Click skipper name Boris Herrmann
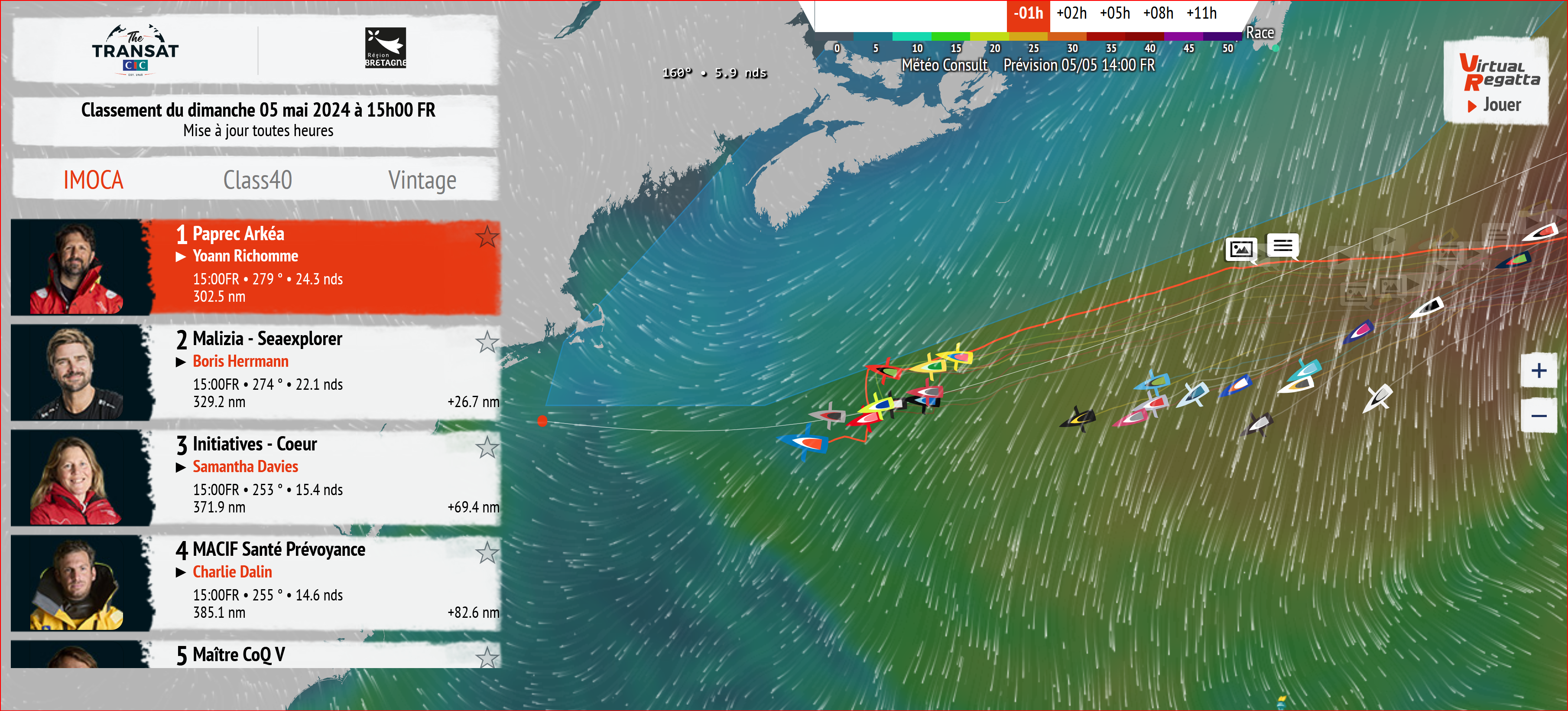Image resolution: width=1568 pixels, height=711 pixels. point(240,361)
